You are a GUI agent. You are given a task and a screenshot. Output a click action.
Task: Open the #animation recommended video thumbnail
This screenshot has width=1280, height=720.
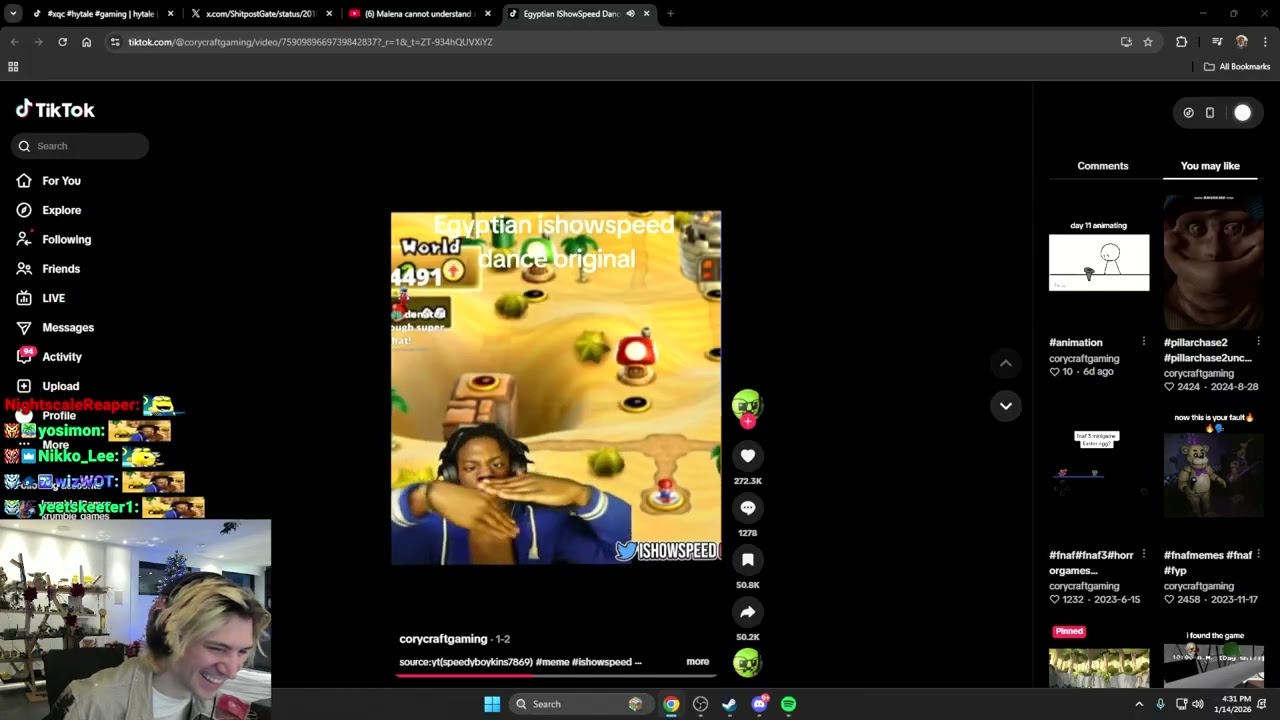click(x=1099, y=262)
